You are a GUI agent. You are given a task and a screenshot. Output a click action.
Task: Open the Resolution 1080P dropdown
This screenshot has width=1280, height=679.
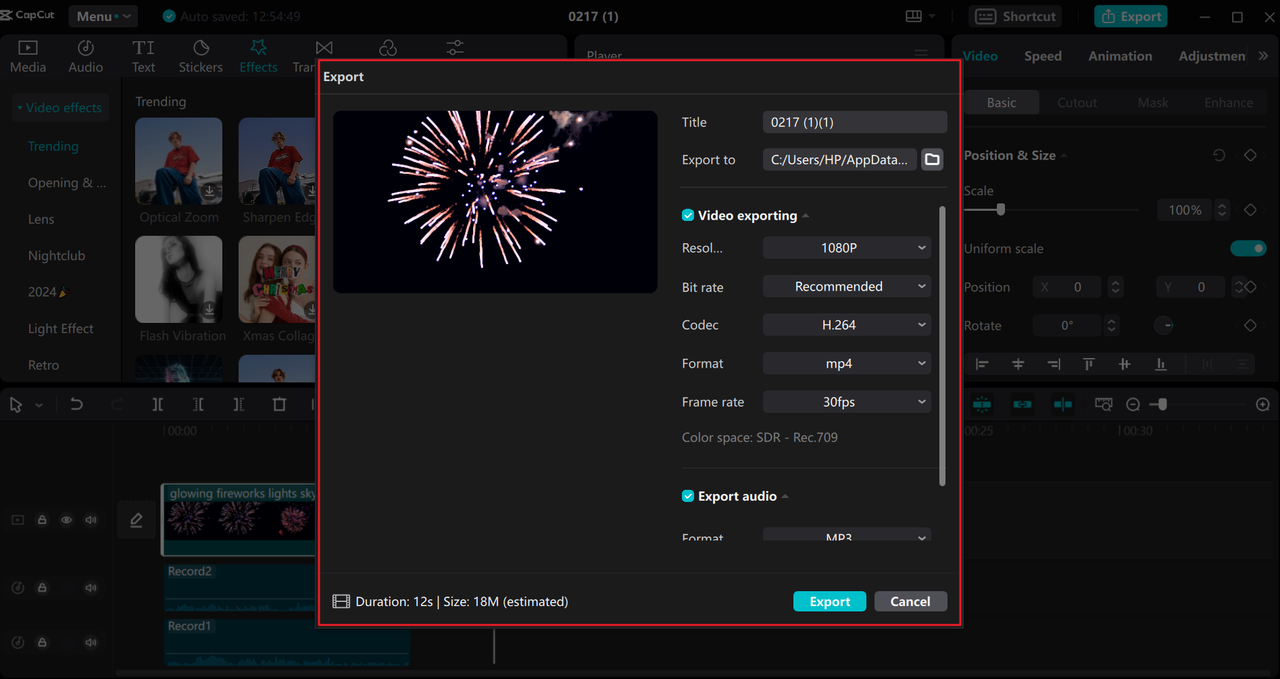[847, 248]
